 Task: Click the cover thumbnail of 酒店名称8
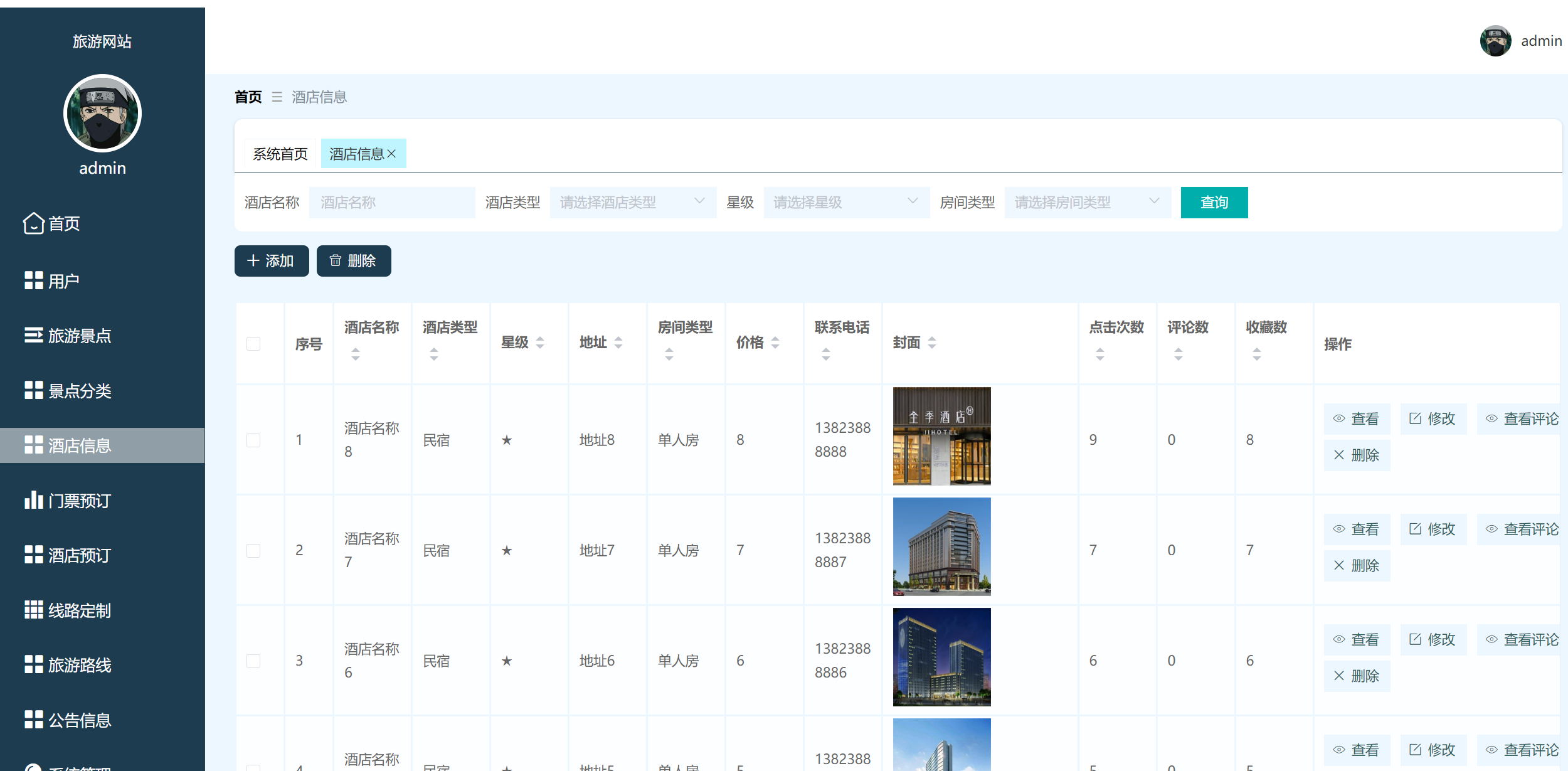(x=941, y=435)
